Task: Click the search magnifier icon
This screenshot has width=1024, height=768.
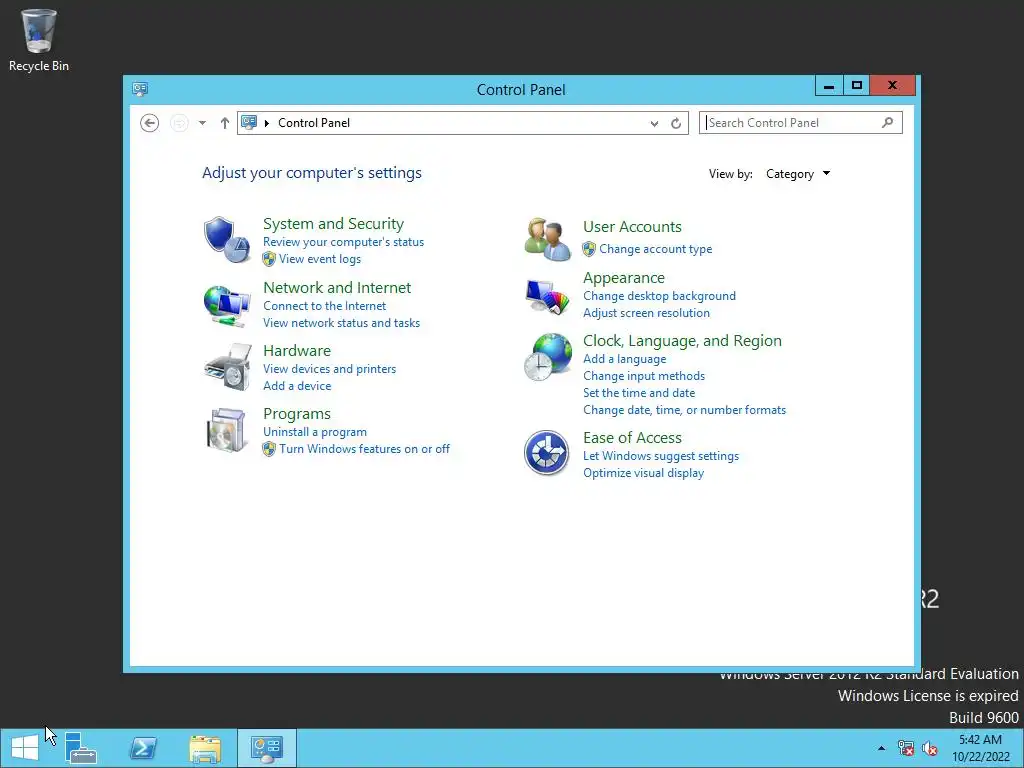Action: [887, 122]
